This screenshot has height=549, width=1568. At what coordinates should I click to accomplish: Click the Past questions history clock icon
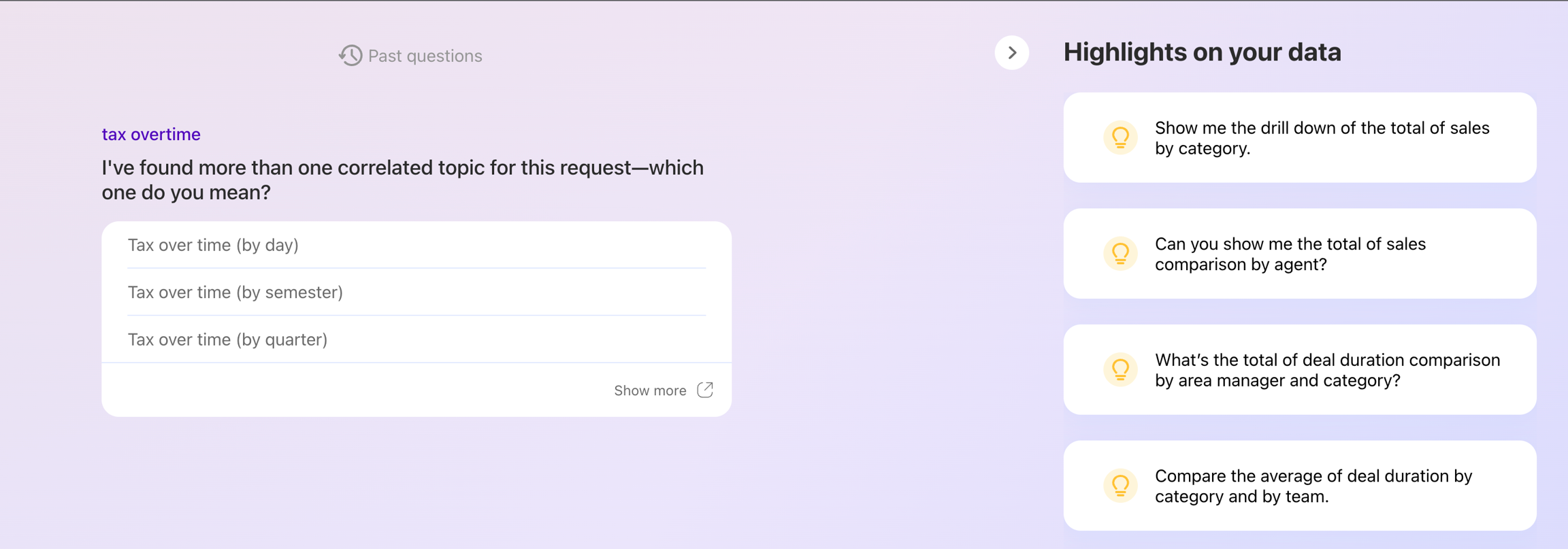350,55
